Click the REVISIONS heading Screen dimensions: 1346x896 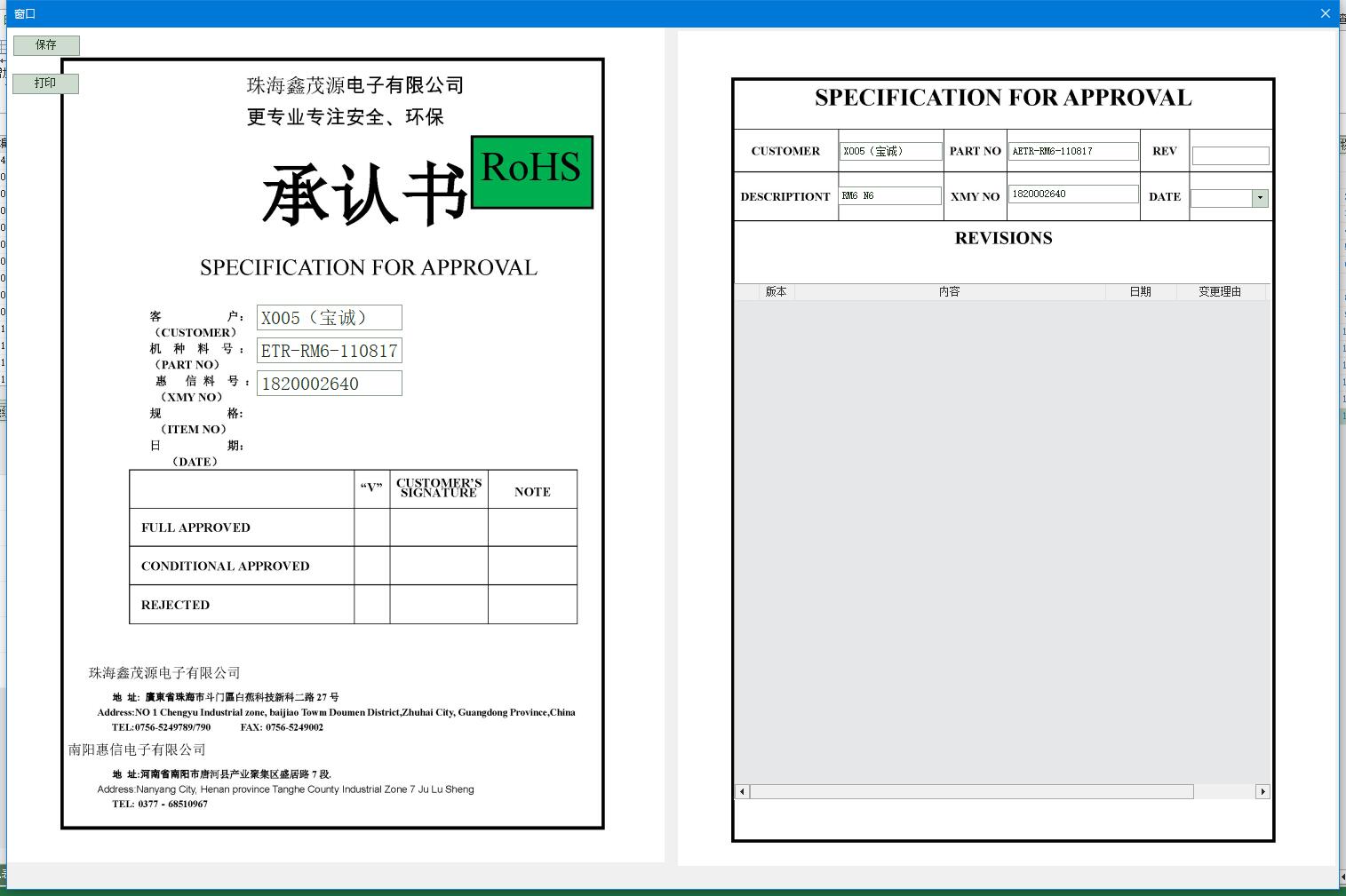[x=1004, y=238]
